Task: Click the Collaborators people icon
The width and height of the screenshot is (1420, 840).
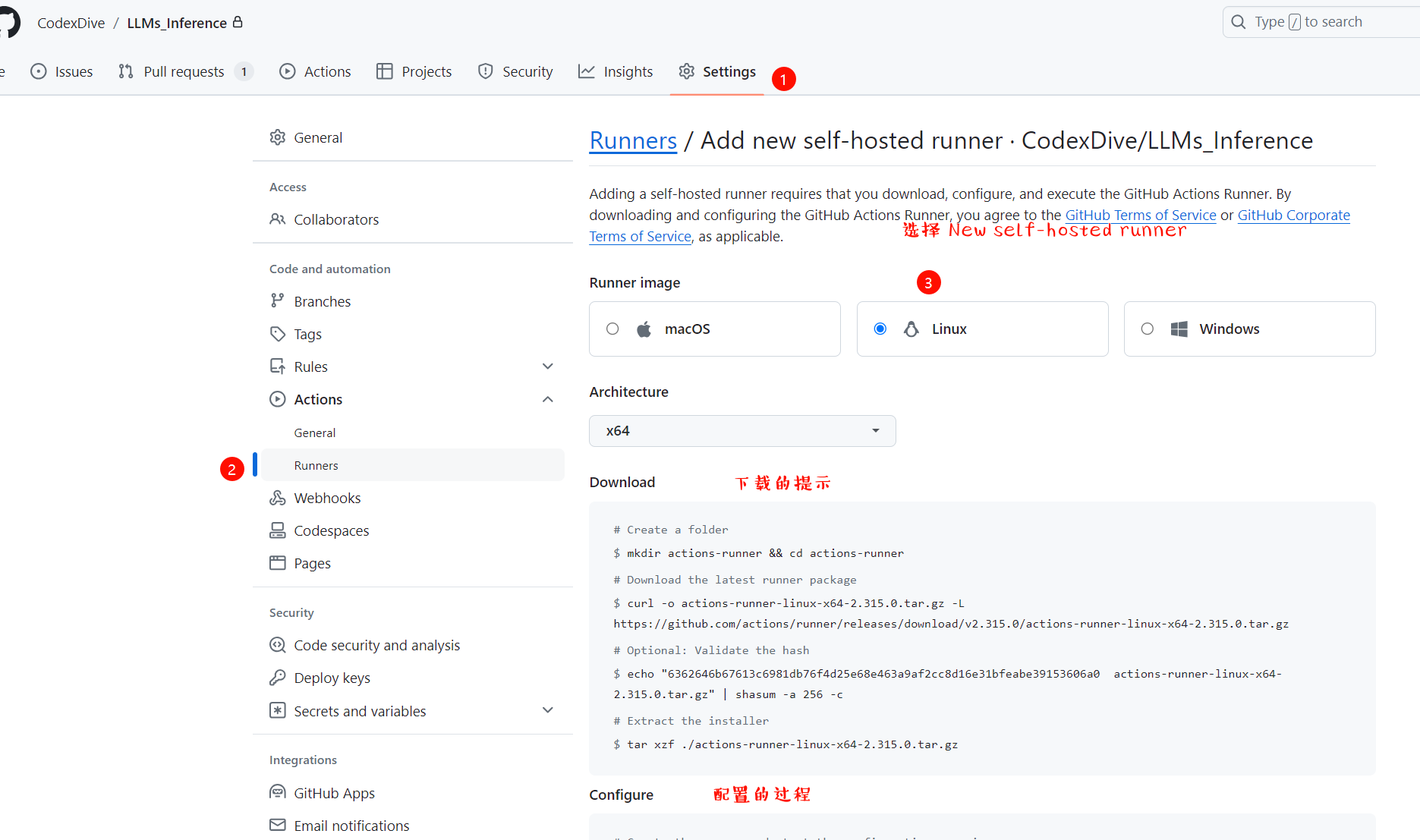Action: [x=278, y=219]
